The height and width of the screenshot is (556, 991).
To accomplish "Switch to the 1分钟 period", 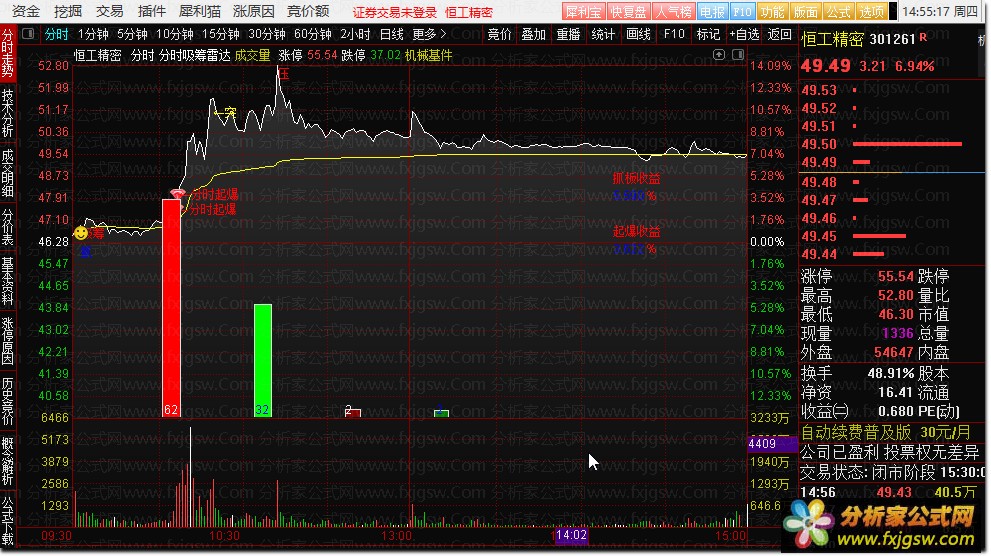I will 92,34.
